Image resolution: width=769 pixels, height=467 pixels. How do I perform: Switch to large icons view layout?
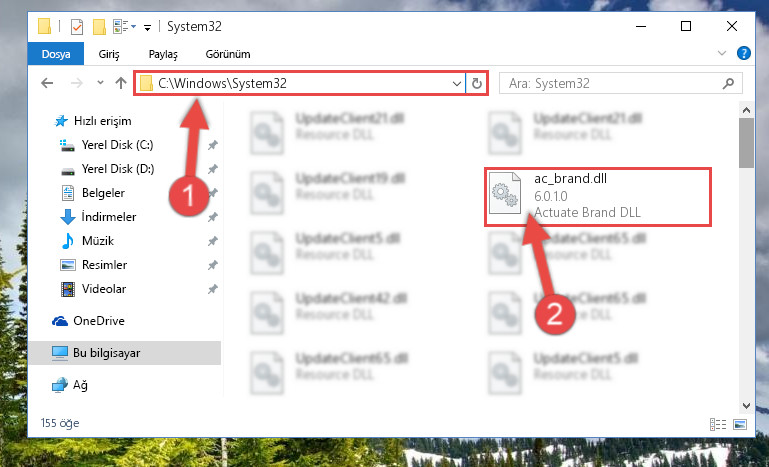(x=740, y=424)
